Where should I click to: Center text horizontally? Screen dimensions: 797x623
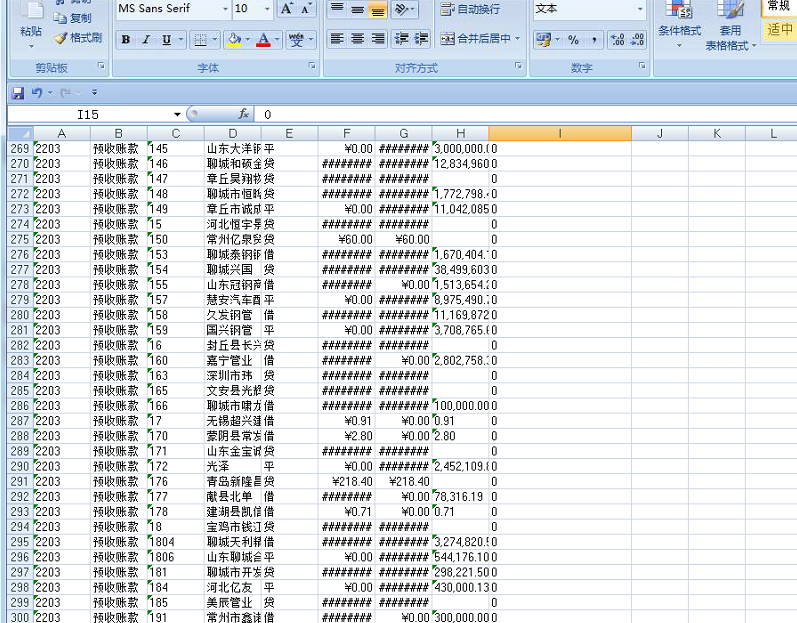357,39
